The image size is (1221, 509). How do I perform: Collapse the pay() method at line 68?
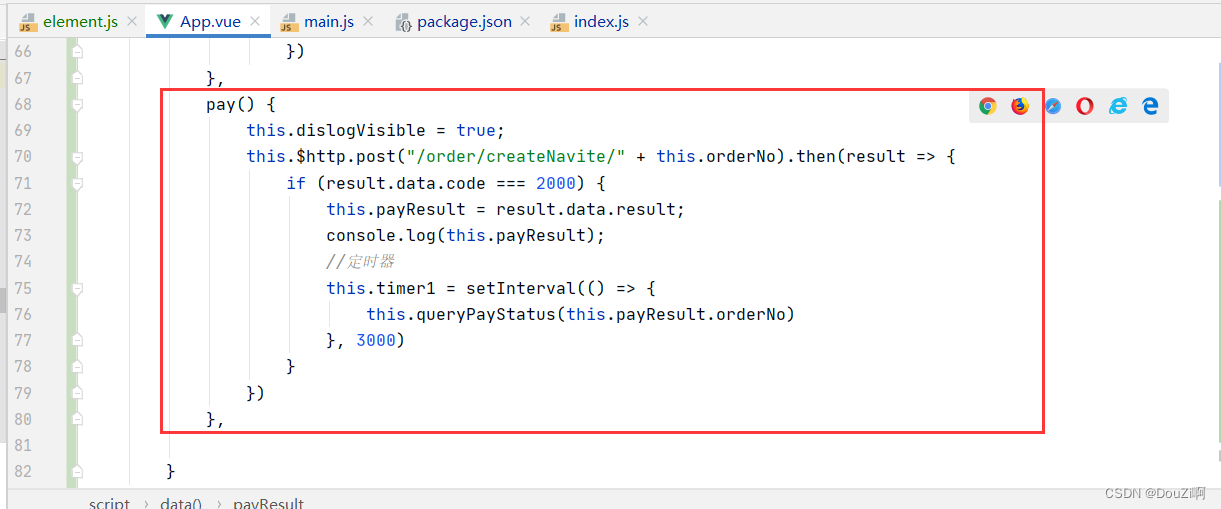click(77, 104)
